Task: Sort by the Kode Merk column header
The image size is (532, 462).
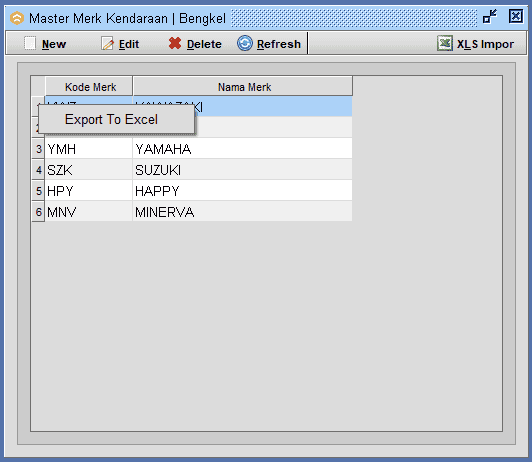Action: (x=89, y=86)
